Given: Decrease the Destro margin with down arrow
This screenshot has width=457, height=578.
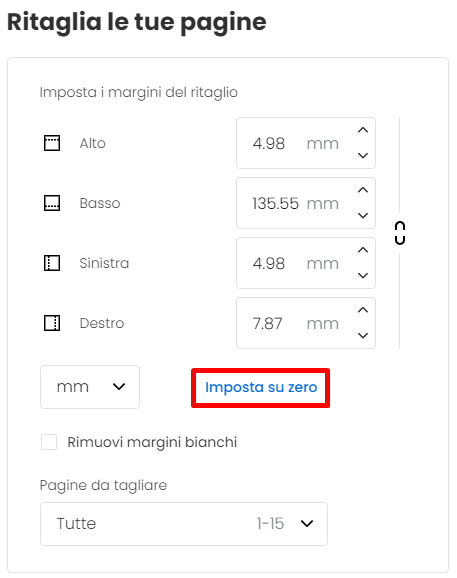Looking at the screenshot, I should pos(363,336).
